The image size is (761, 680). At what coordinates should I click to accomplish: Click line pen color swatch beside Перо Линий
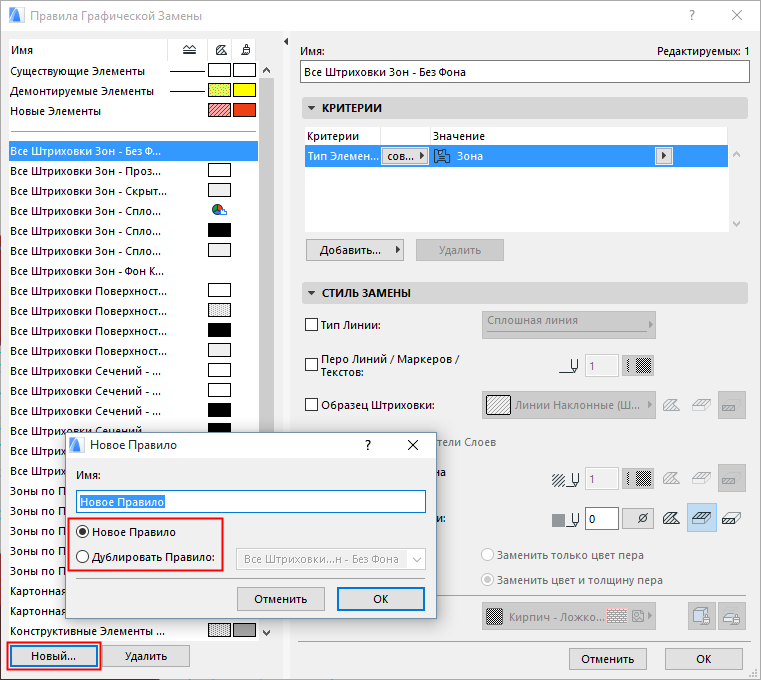pos(638,366)
